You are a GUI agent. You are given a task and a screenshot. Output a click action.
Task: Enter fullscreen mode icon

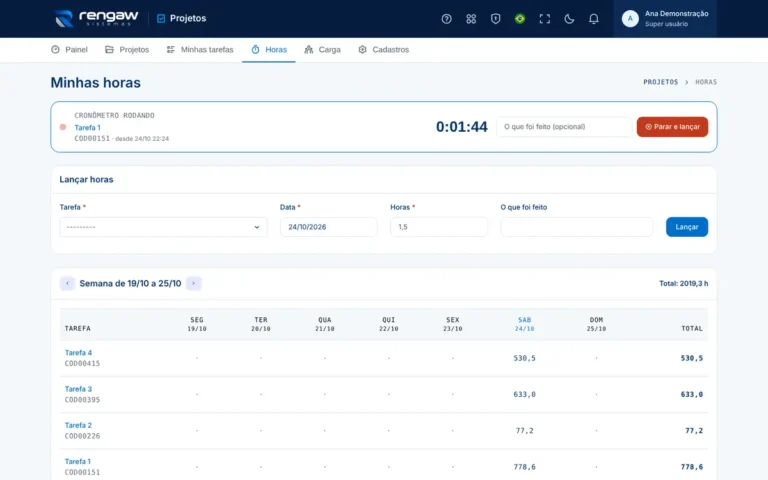[x=544, y=19]
